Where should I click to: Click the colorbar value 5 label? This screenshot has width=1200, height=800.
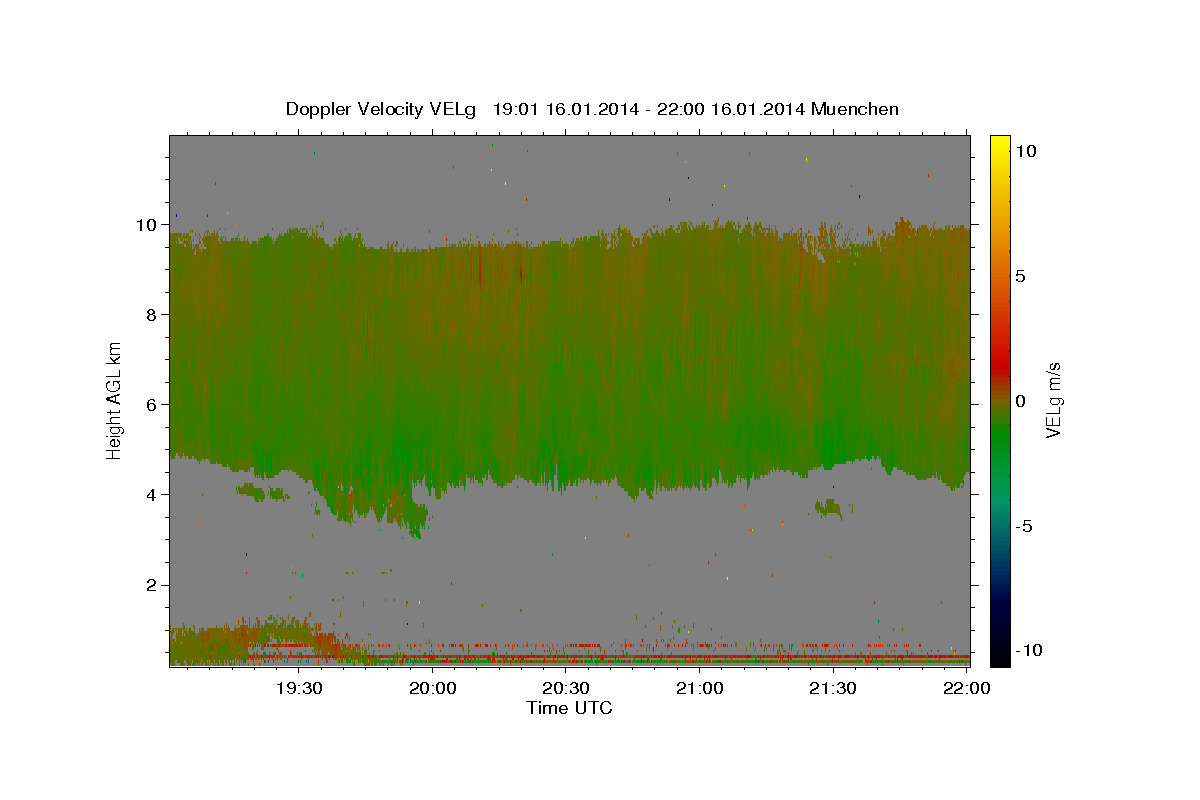tap(1022, 276)
